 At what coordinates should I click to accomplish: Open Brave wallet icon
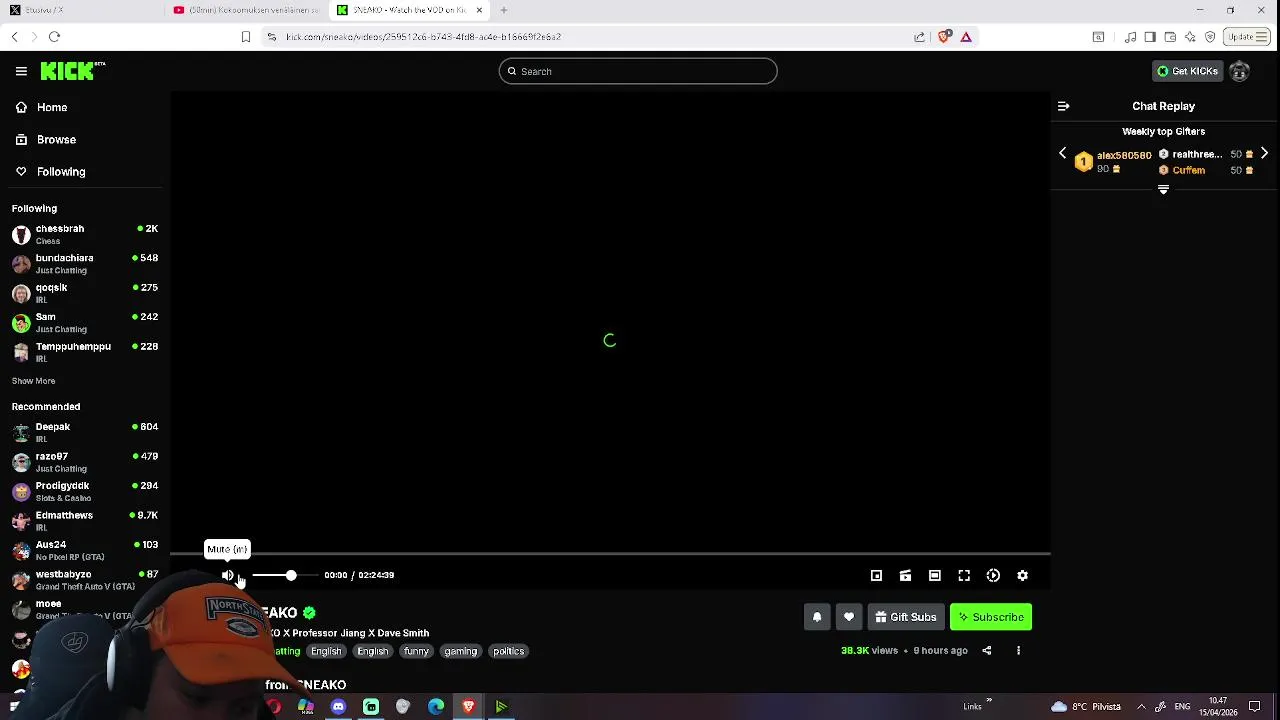pyautogui.click(x=1170, y=37)
